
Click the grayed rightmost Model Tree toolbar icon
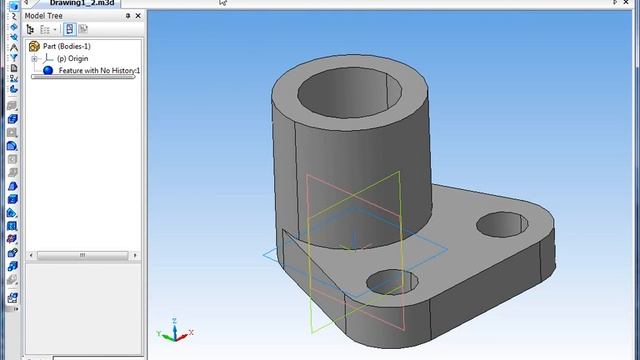83,29
